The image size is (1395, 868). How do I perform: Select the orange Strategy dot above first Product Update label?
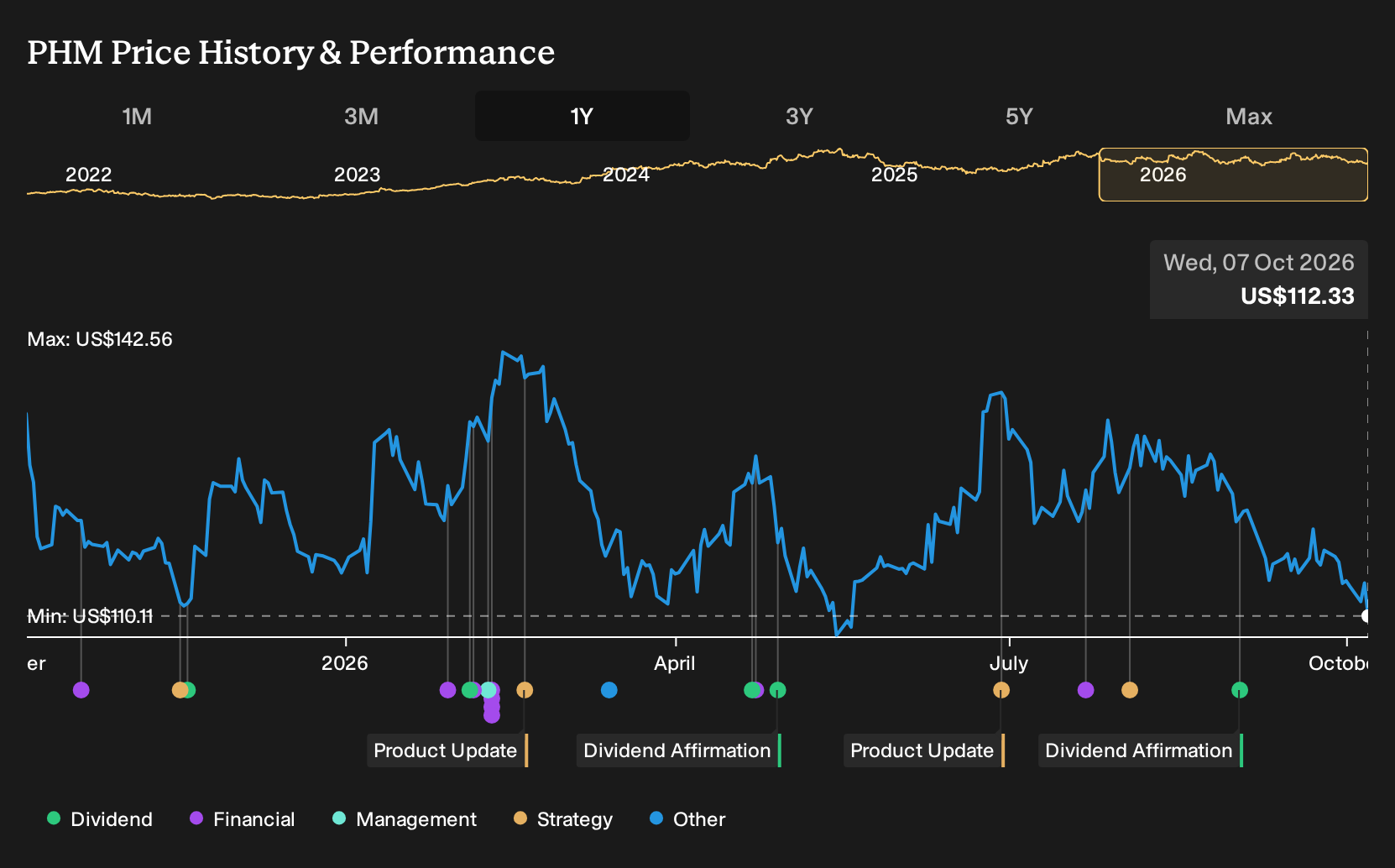(525, 690)
